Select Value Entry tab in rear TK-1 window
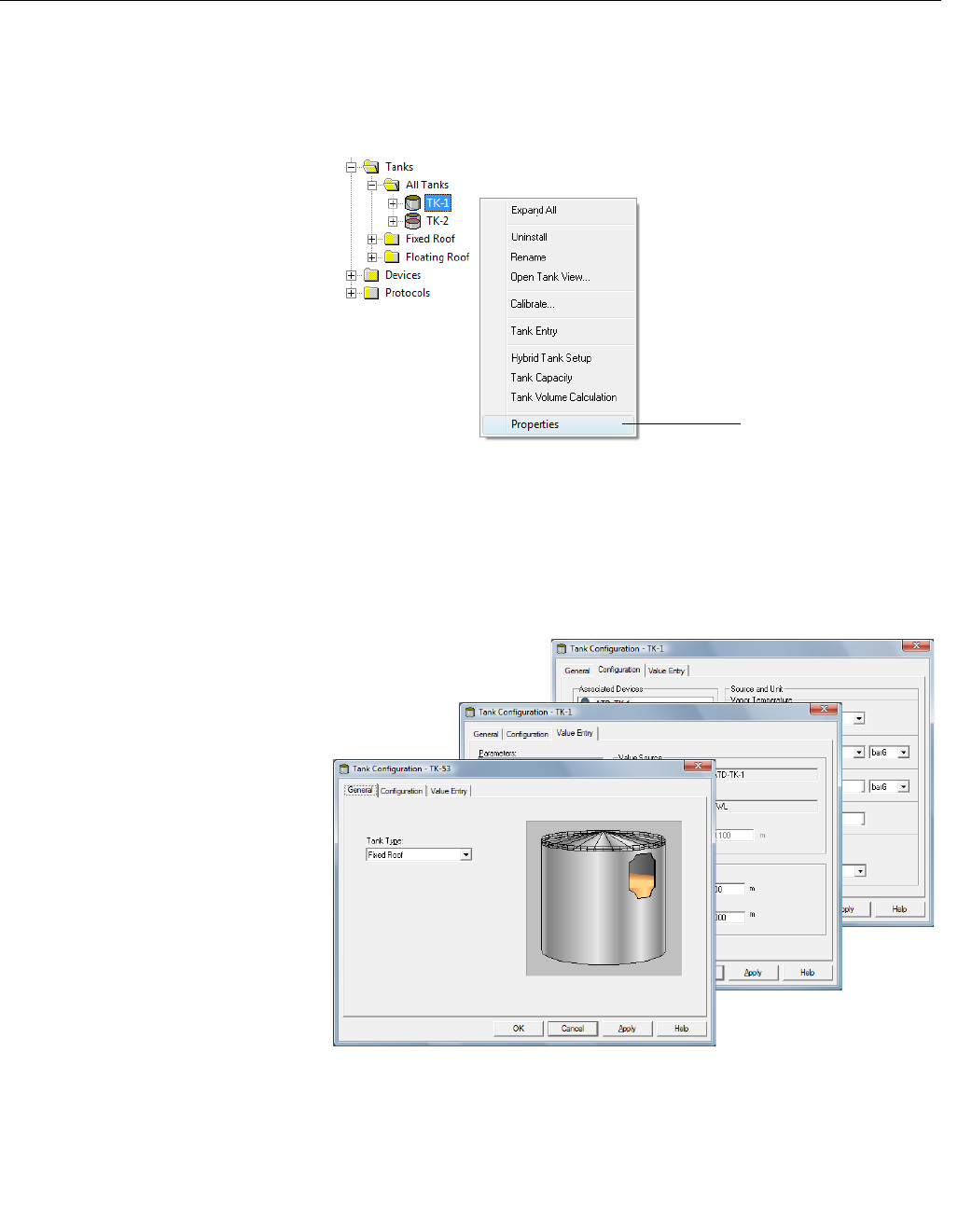 667,671
